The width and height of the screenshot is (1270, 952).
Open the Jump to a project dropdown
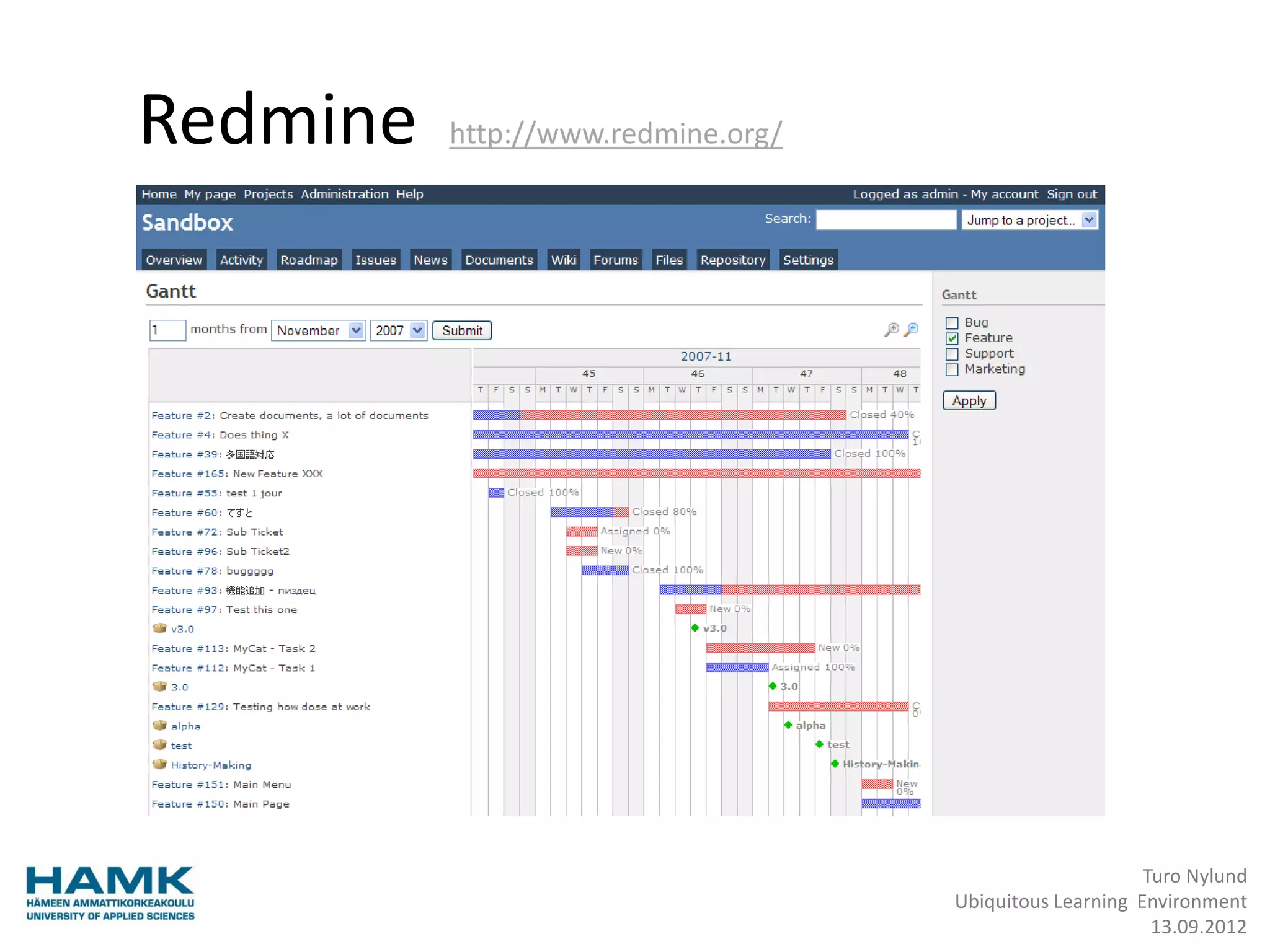pos(1030,220)
